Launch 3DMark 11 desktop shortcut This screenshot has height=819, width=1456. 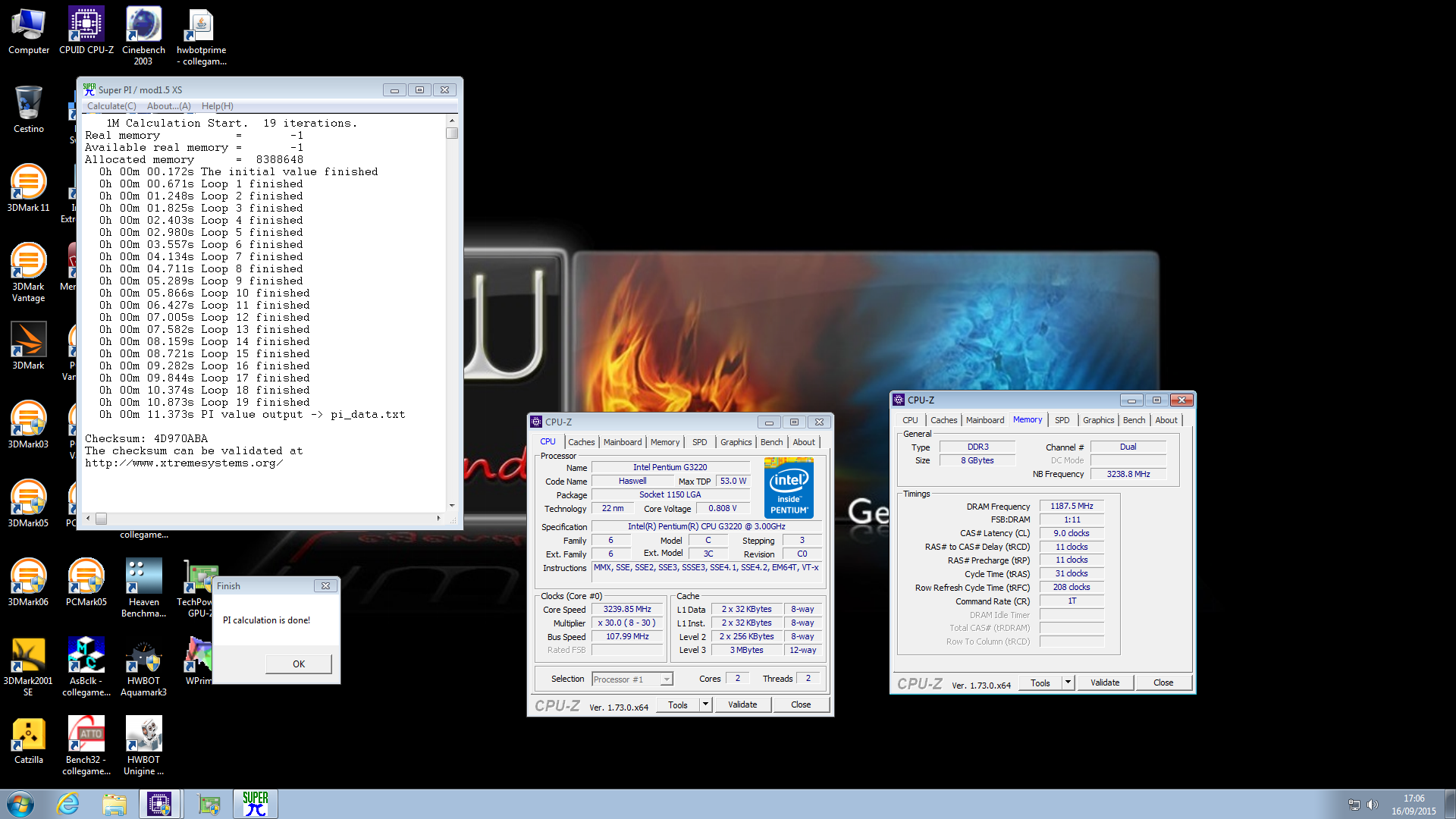[29, 189]
